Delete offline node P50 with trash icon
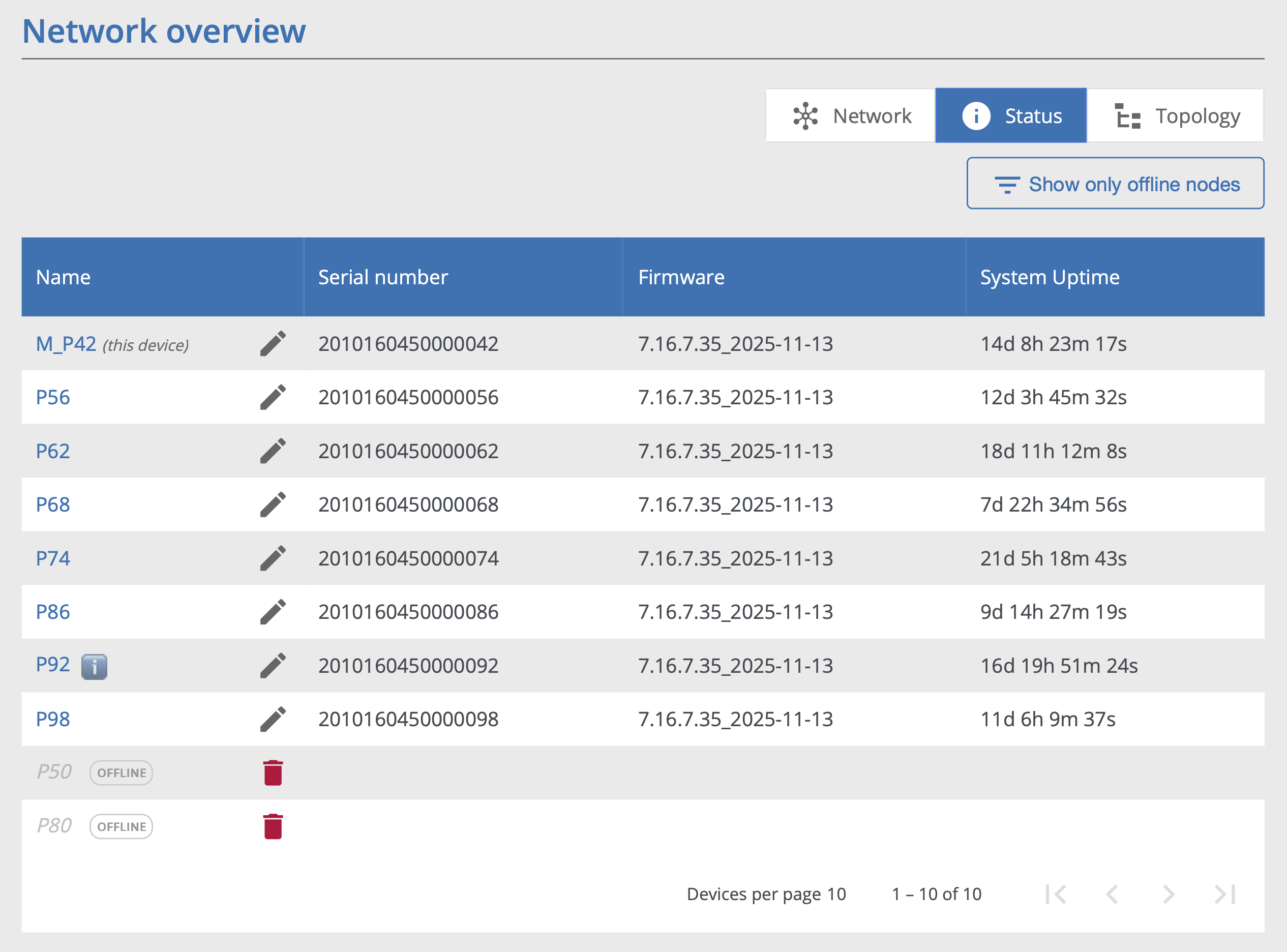The height and width of the screenshot is (952, 1287). [273, 773]
